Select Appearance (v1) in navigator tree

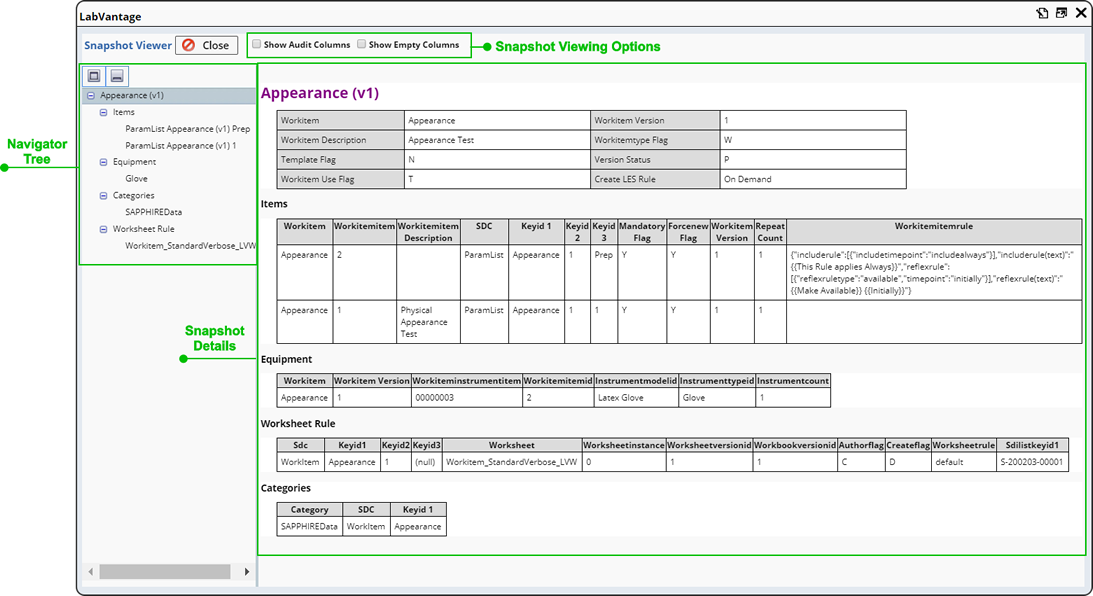click(x=132, y=95)
